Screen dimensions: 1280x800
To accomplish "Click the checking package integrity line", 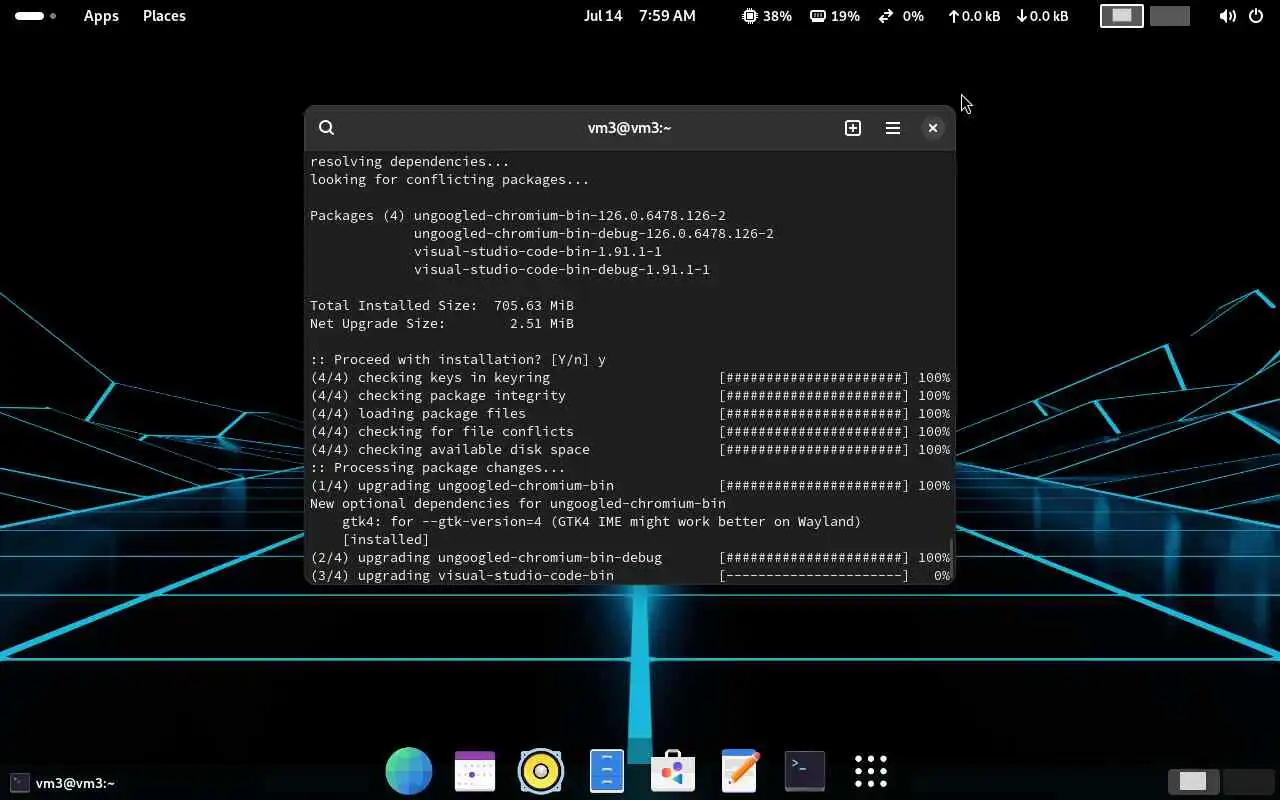I will pyautogui.click(x=630, y=396).
